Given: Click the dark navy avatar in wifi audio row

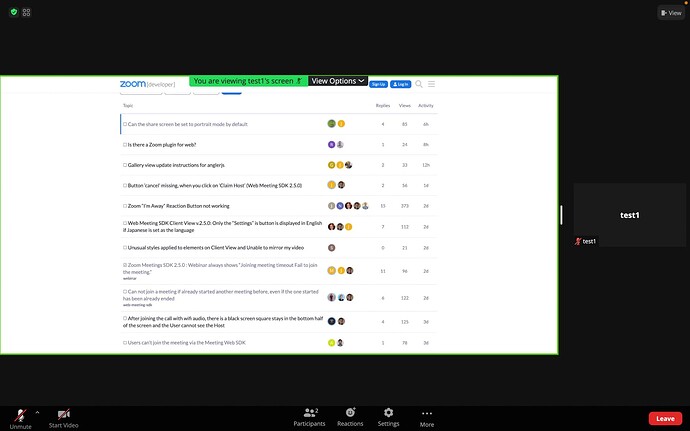Looking at the screenshot, I should click(332, 321).
